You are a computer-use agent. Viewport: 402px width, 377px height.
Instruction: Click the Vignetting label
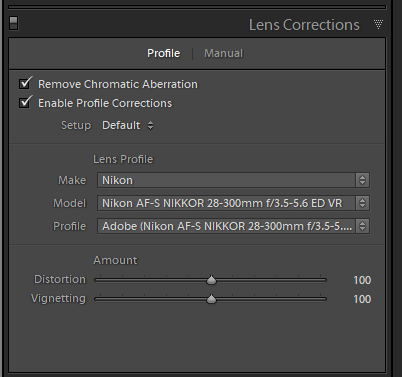[58, 299]
